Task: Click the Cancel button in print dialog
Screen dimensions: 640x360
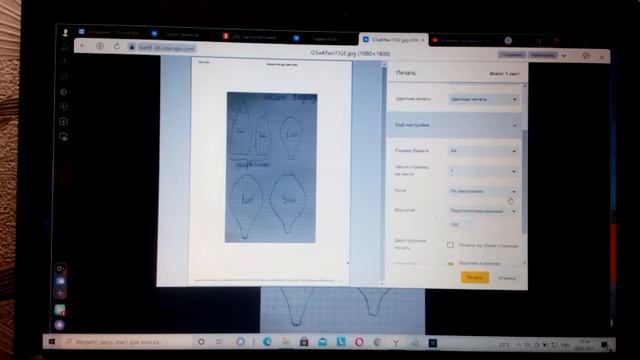Action: click(507, 278)
